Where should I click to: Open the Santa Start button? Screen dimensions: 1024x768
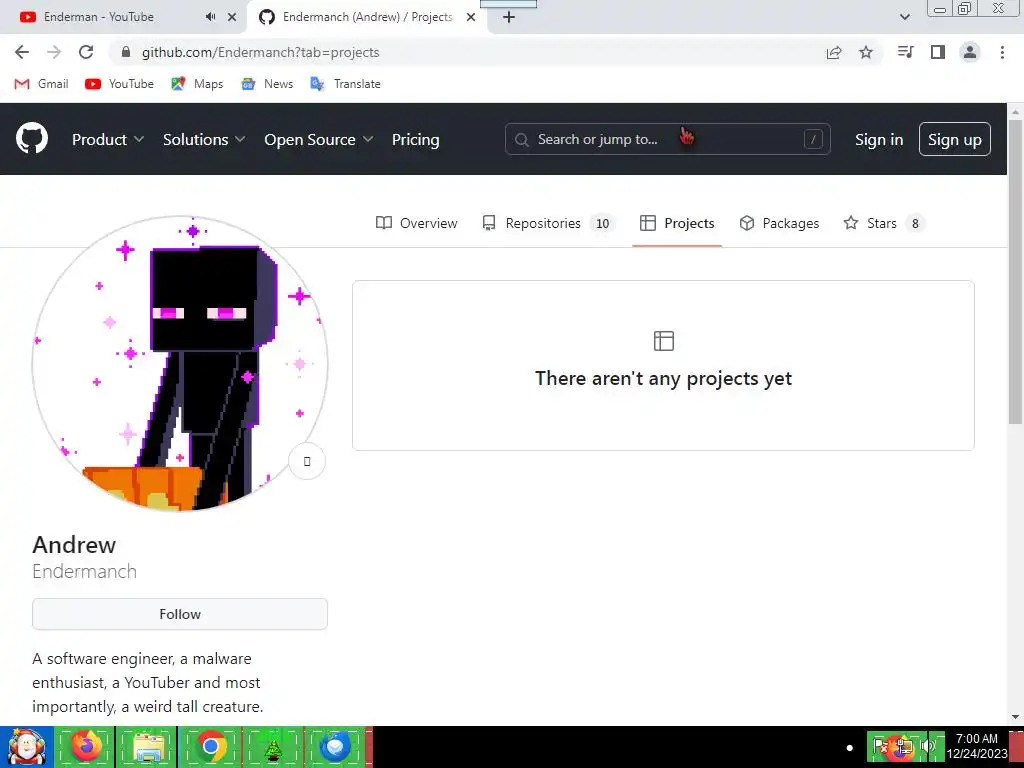point(26,746)
